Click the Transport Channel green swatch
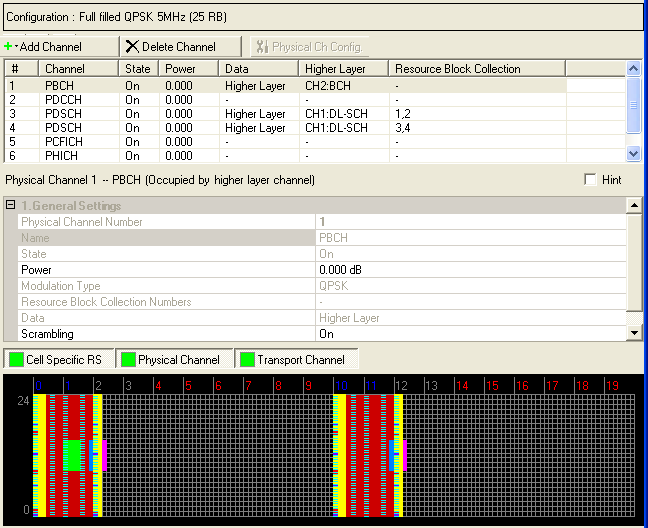Screen dimensions: 648x528 point(245,359)
